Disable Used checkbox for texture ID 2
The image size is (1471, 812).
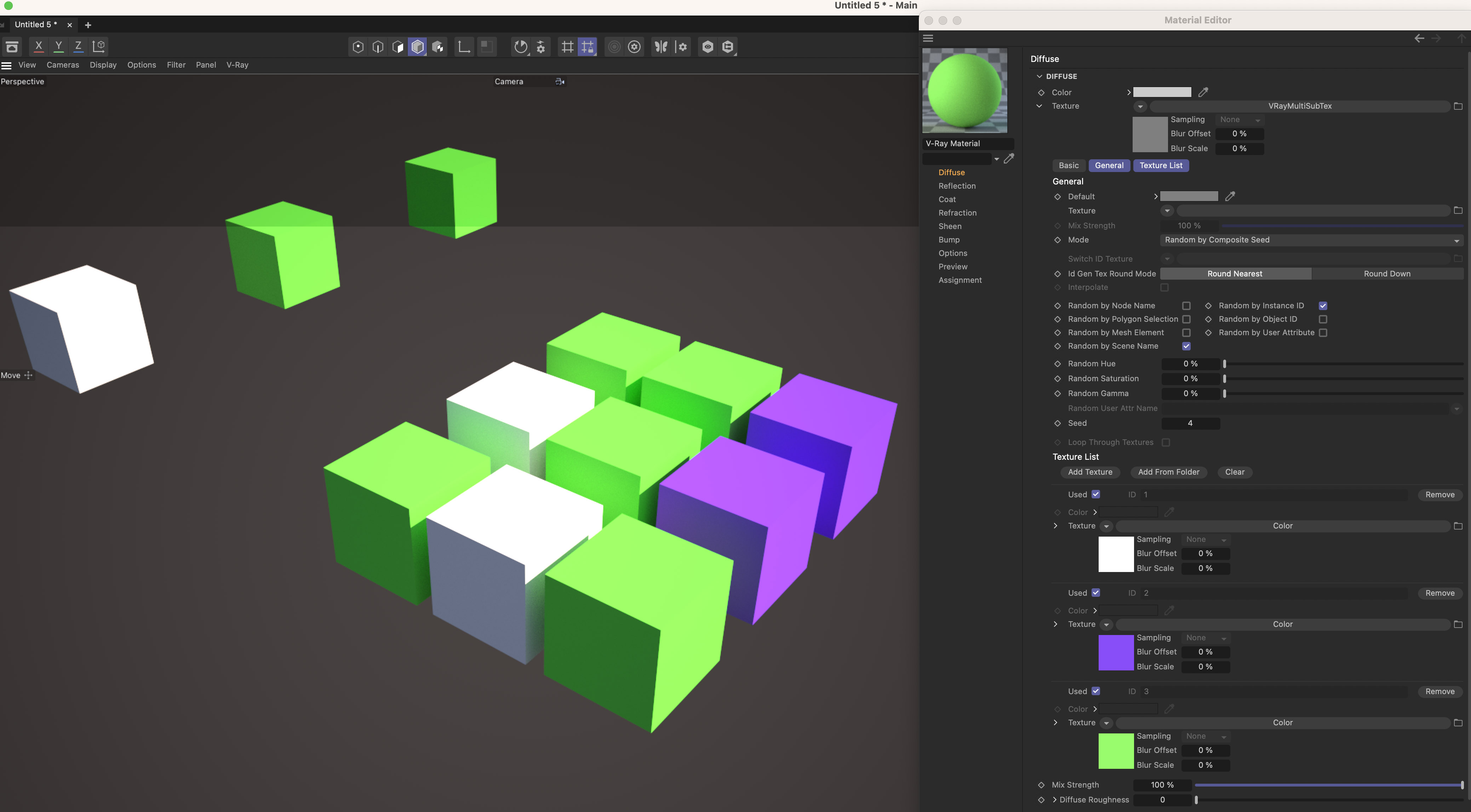1095,593
